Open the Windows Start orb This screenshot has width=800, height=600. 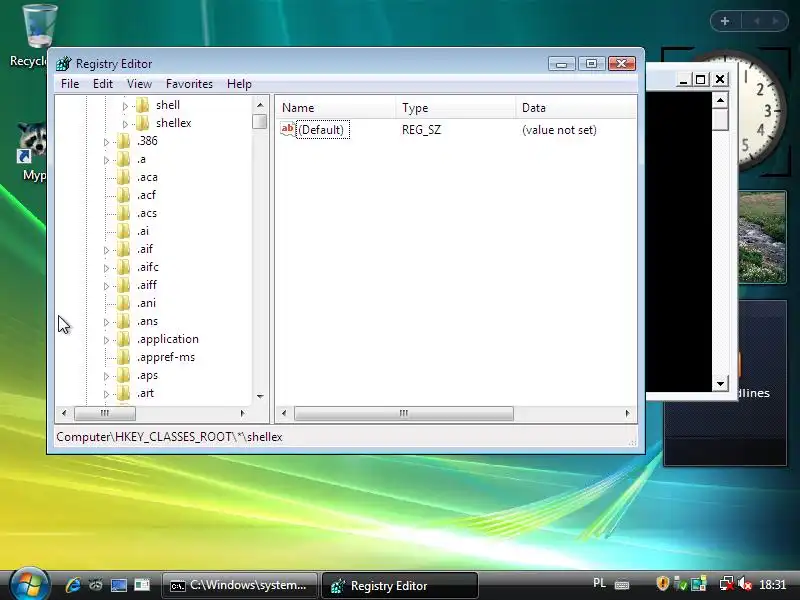point(29,584)
